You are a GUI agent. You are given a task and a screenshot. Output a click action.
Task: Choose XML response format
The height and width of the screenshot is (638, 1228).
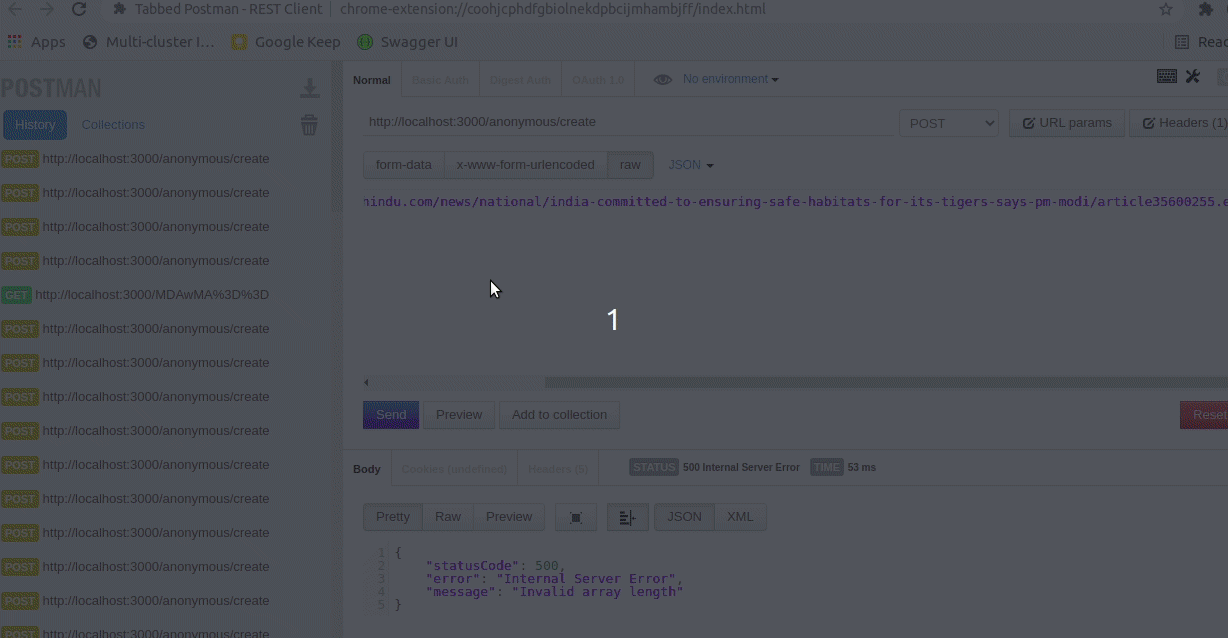pyautogui.click(x=740, y=517)
